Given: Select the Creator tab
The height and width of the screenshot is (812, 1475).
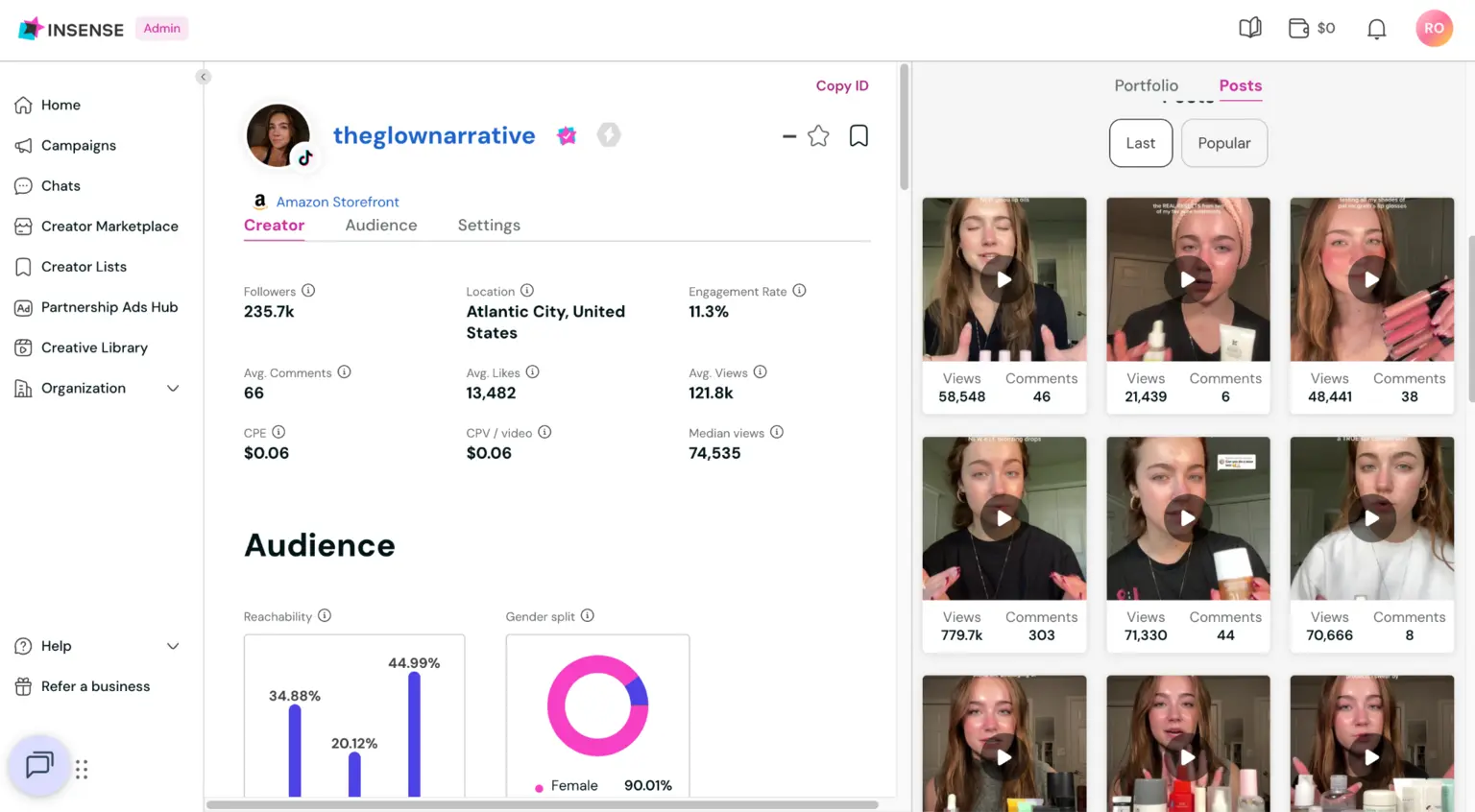Looking at the screenshot, I should 274,226.
